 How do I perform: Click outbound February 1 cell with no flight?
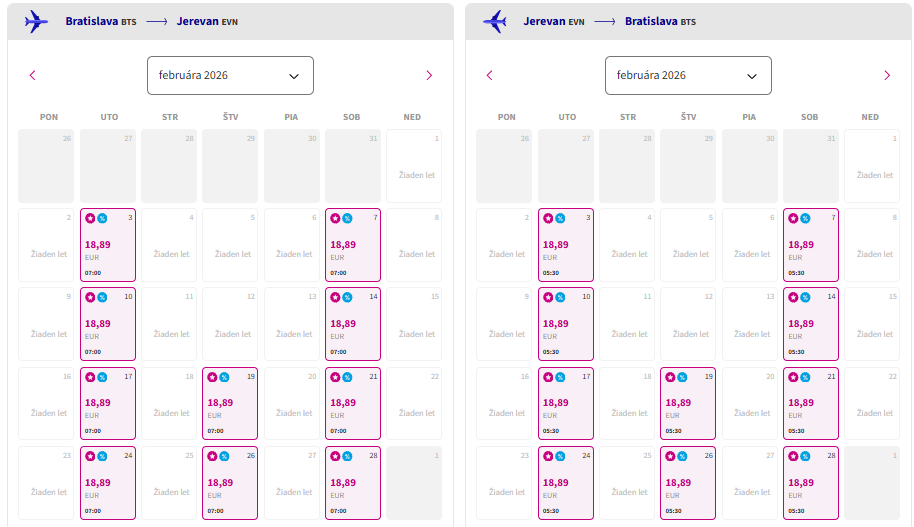(x=413, y=166)
